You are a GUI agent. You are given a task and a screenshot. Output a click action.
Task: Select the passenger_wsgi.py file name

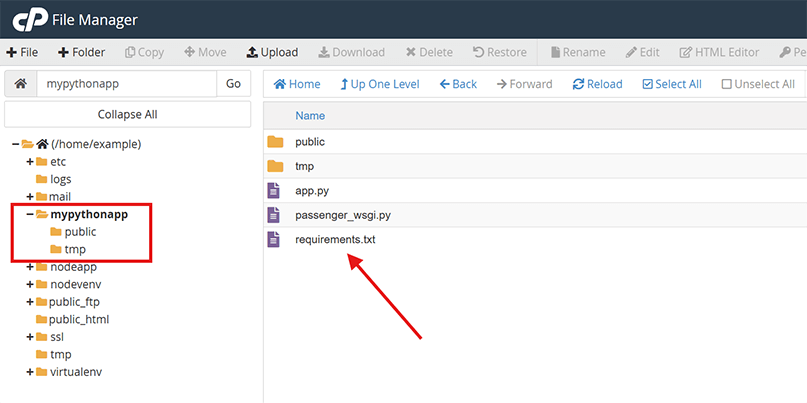pos(343,216)
